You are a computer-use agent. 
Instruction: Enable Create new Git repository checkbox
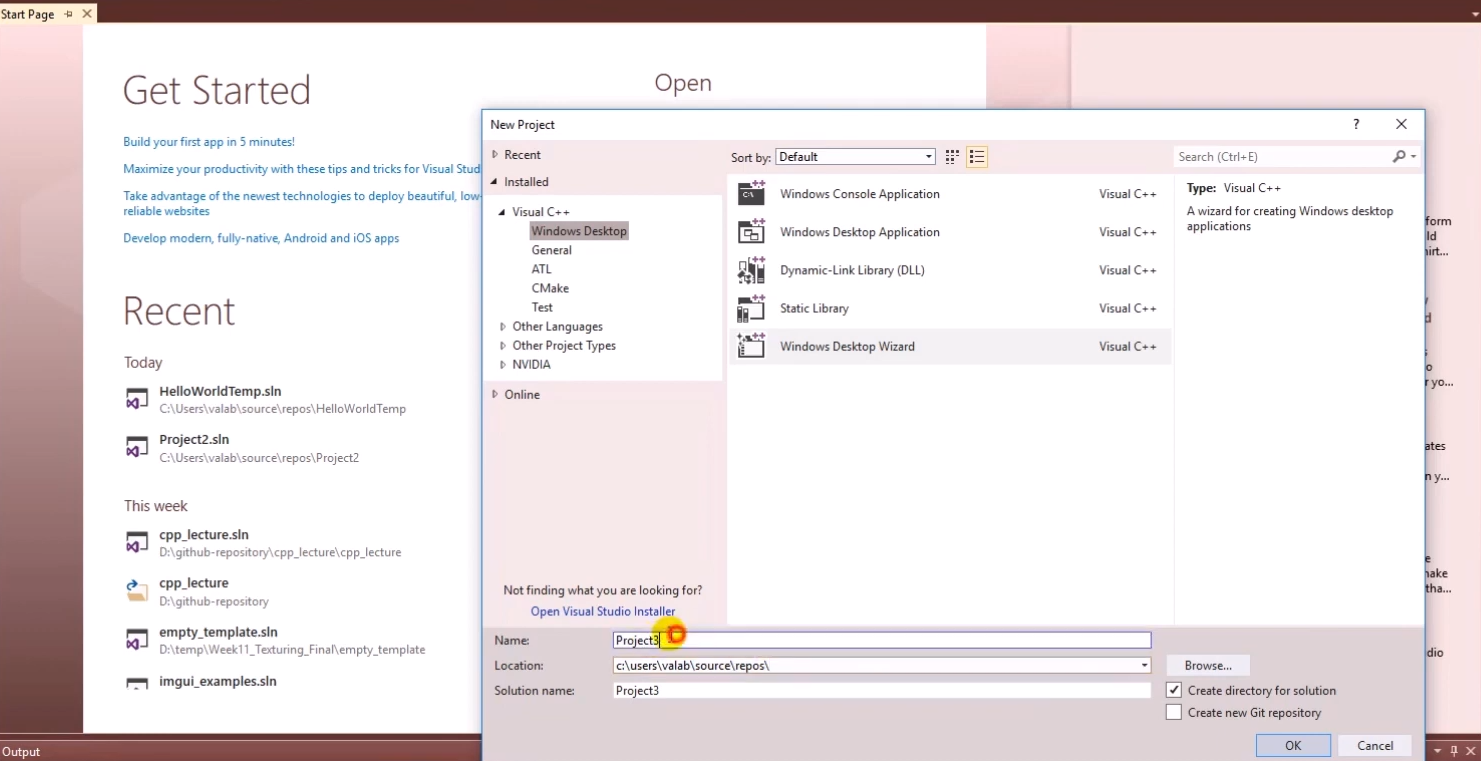tap(1174, 712)
